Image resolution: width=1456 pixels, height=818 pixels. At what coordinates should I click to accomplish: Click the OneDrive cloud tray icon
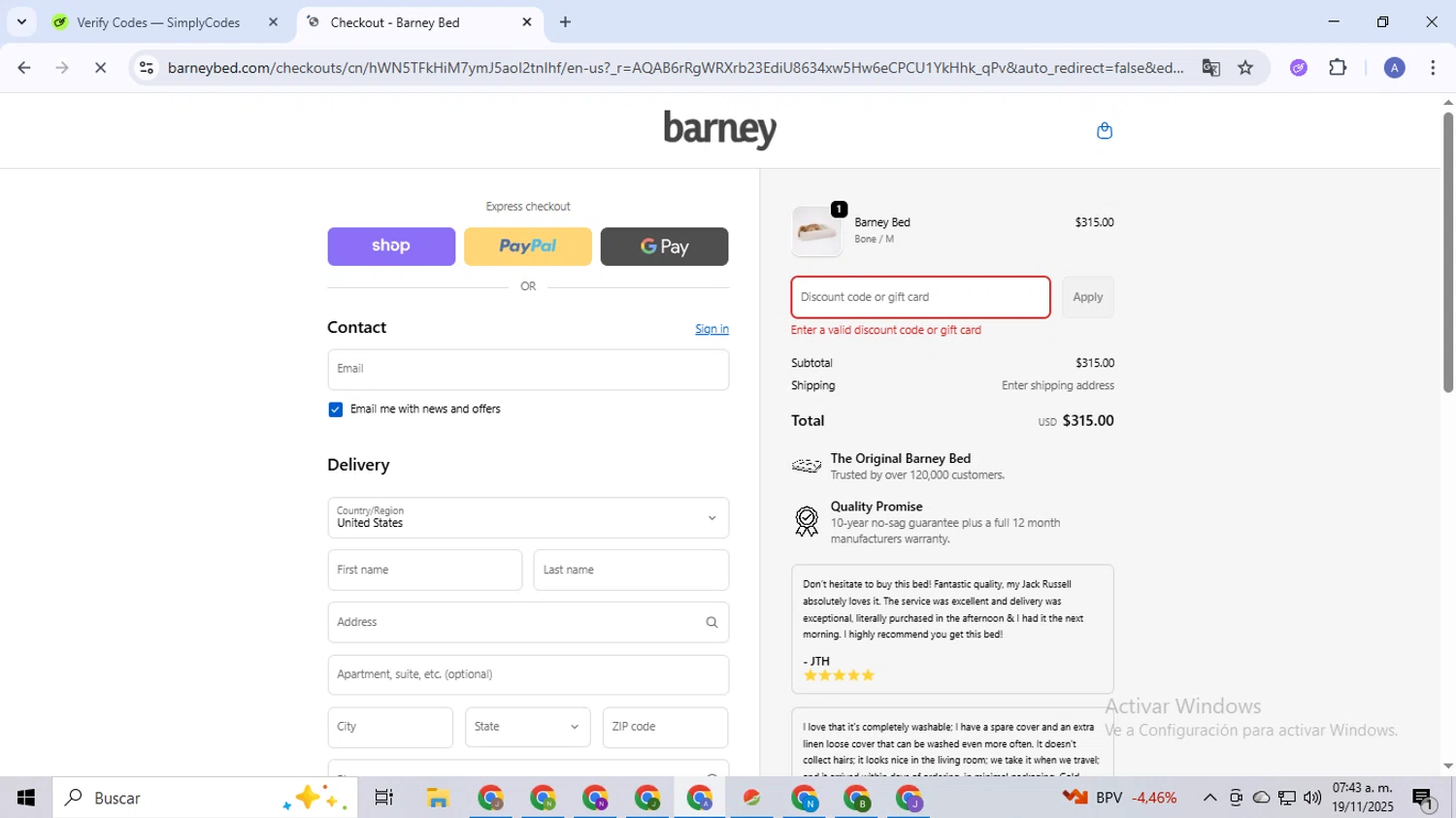pos(1261,798)
